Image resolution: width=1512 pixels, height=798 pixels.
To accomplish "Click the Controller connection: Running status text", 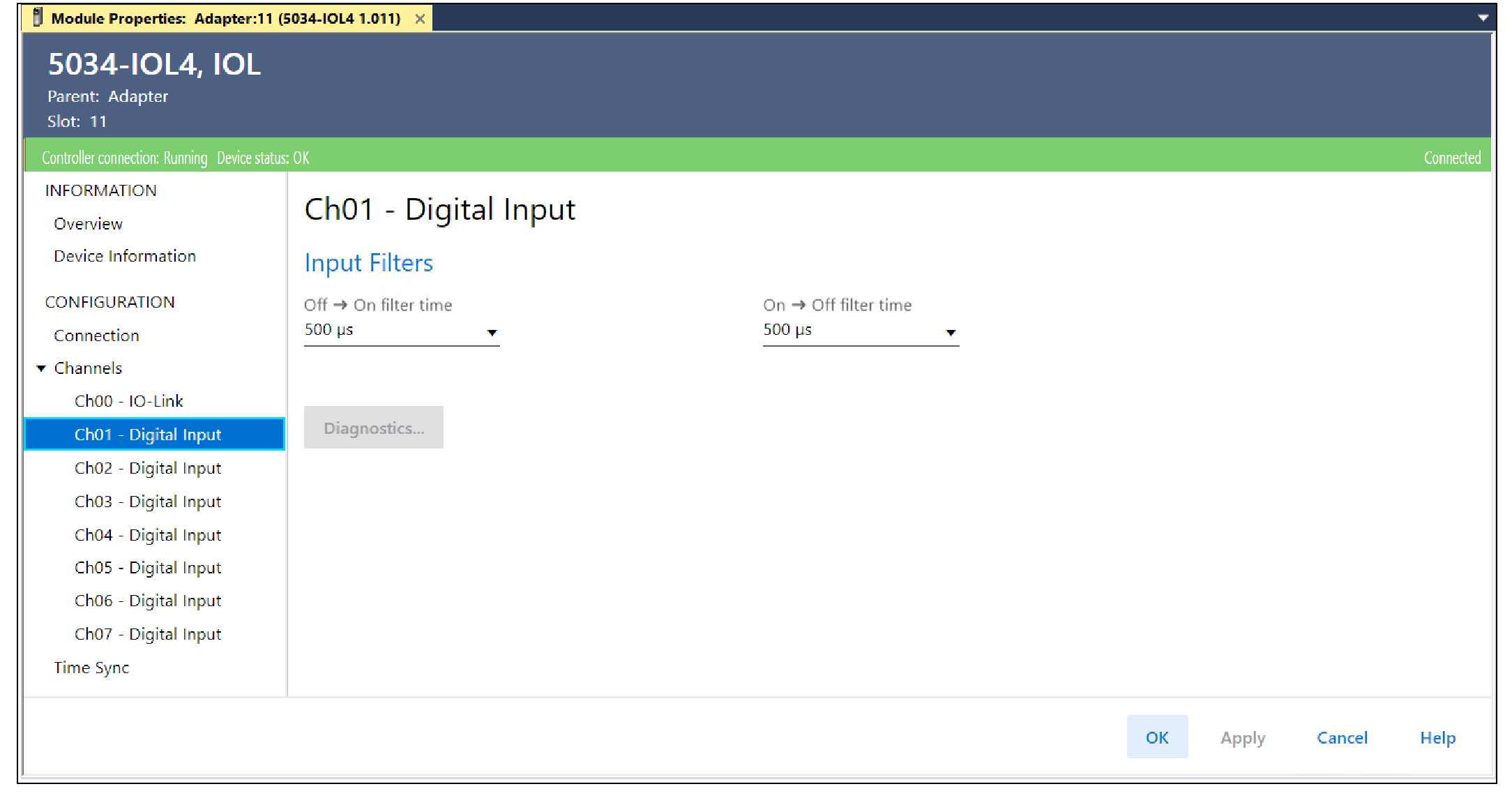I will pos(125,158).
